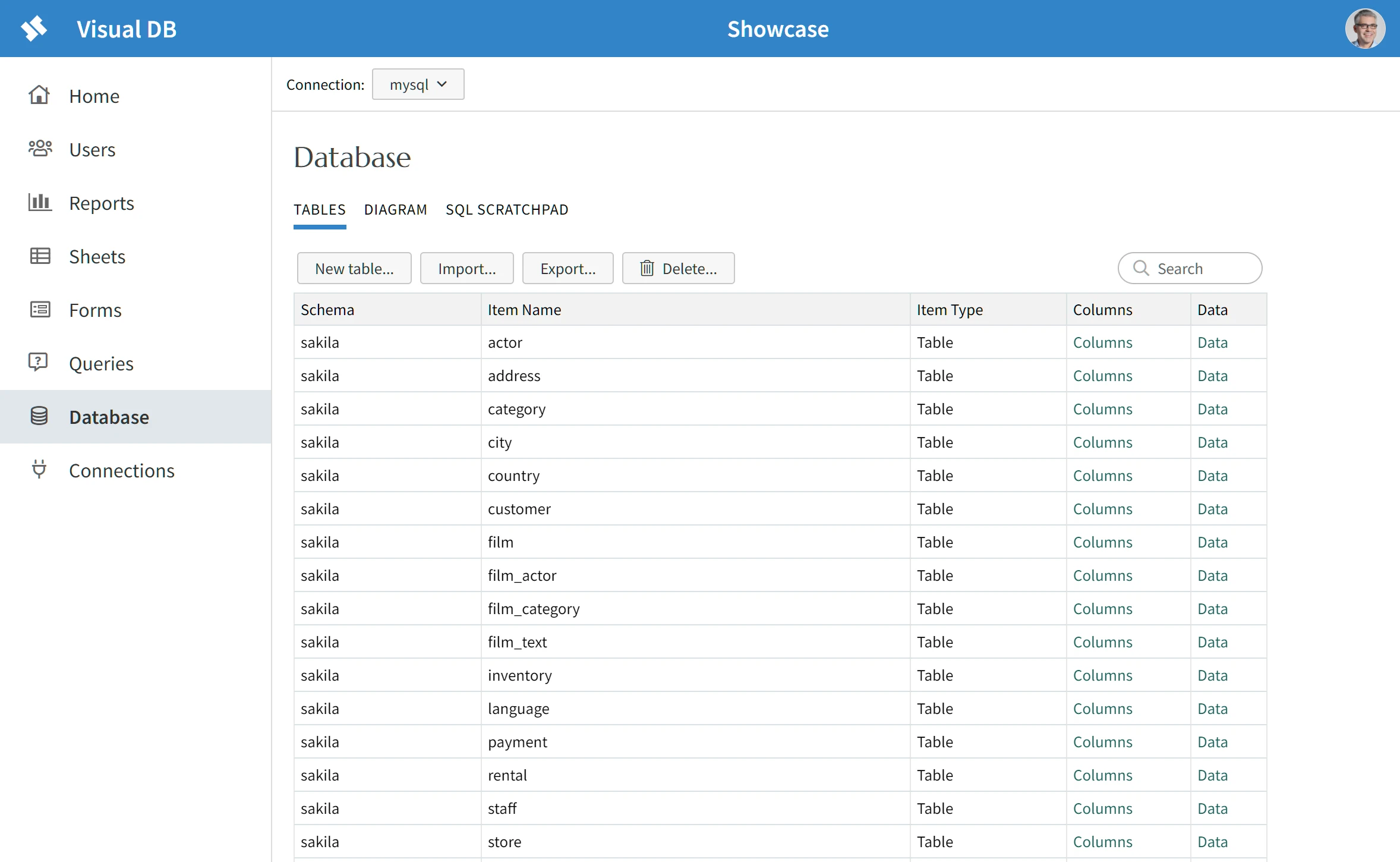Viewport: 1400px width, 862px height.
Task: Click the Export... button
Action: [567, 269]
